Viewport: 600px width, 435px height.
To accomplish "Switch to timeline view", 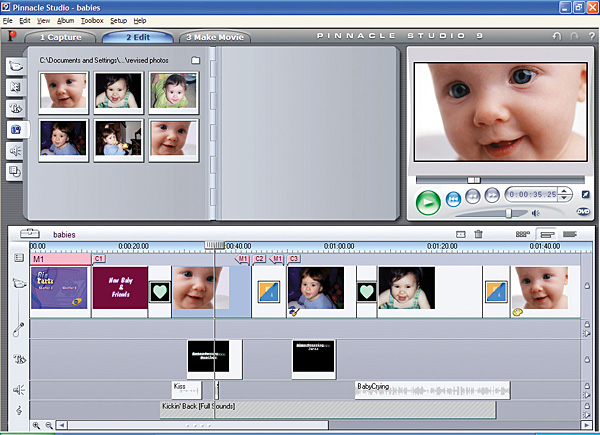I will tap(546, 234).
